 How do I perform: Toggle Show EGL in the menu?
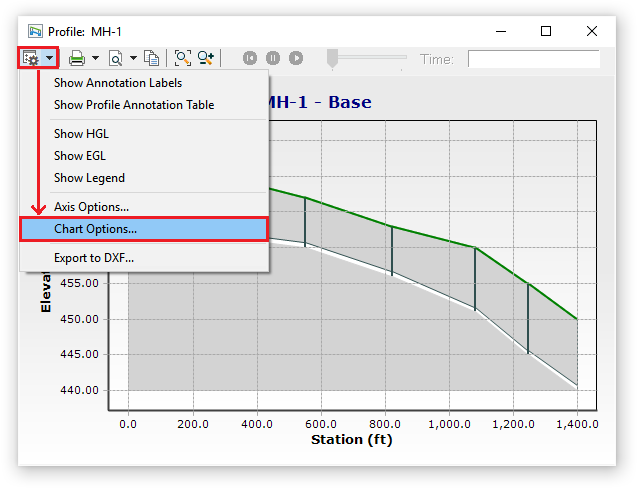[x=79, y=156]
